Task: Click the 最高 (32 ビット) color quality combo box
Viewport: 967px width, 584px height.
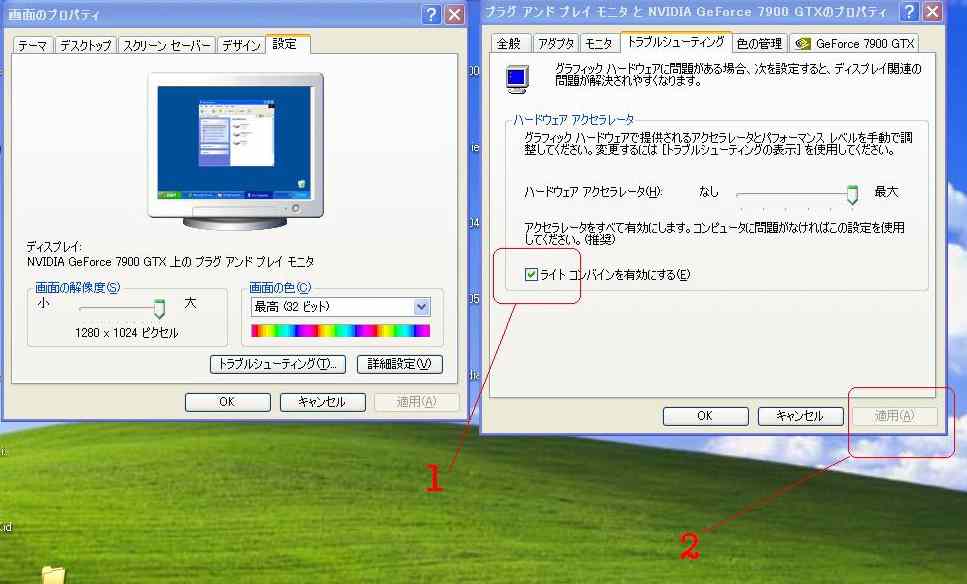Action: (340, 306)
